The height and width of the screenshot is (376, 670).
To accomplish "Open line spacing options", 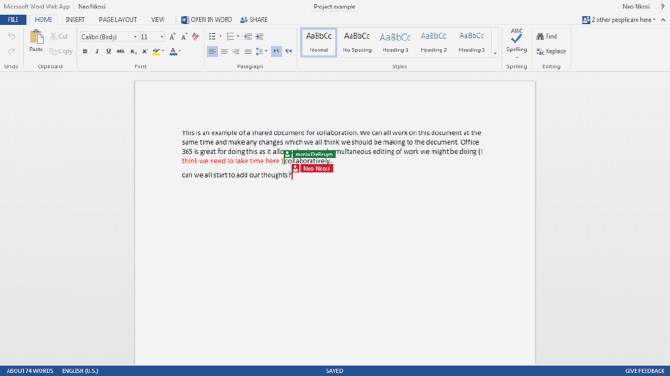I will click(261, 51).
